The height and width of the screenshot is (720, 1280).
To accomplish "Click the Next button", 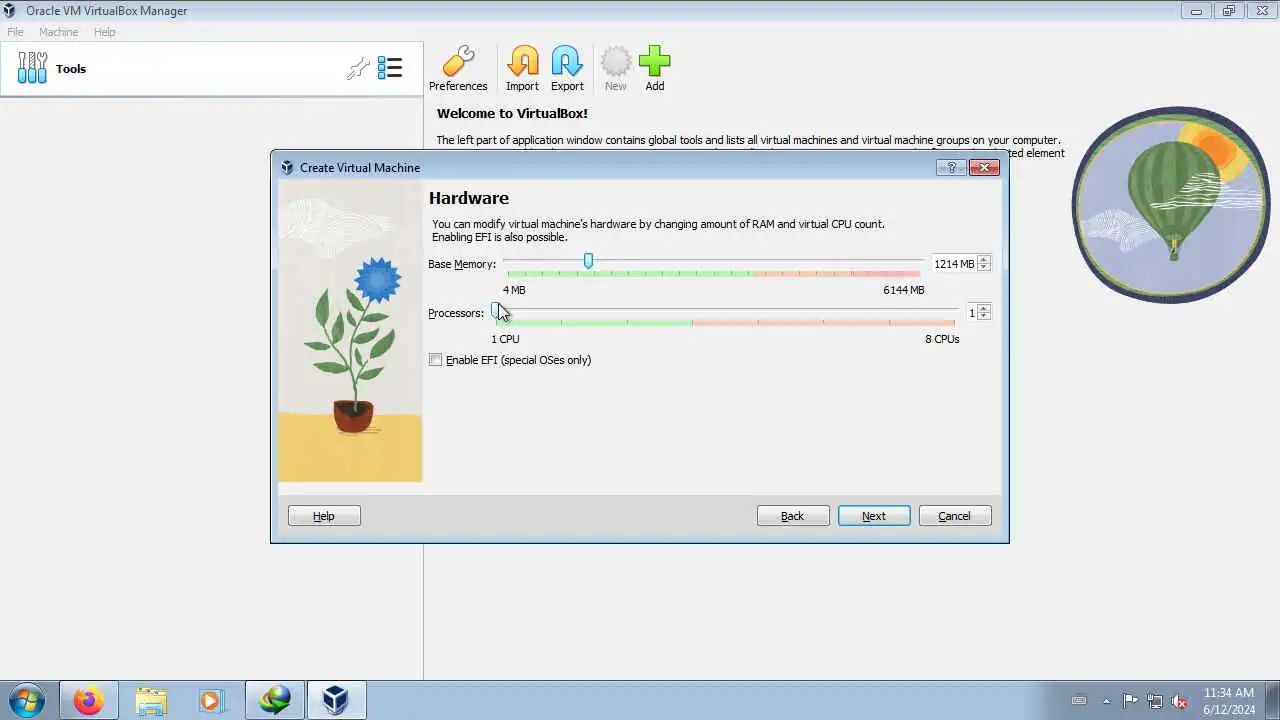I will click(874, 516).
